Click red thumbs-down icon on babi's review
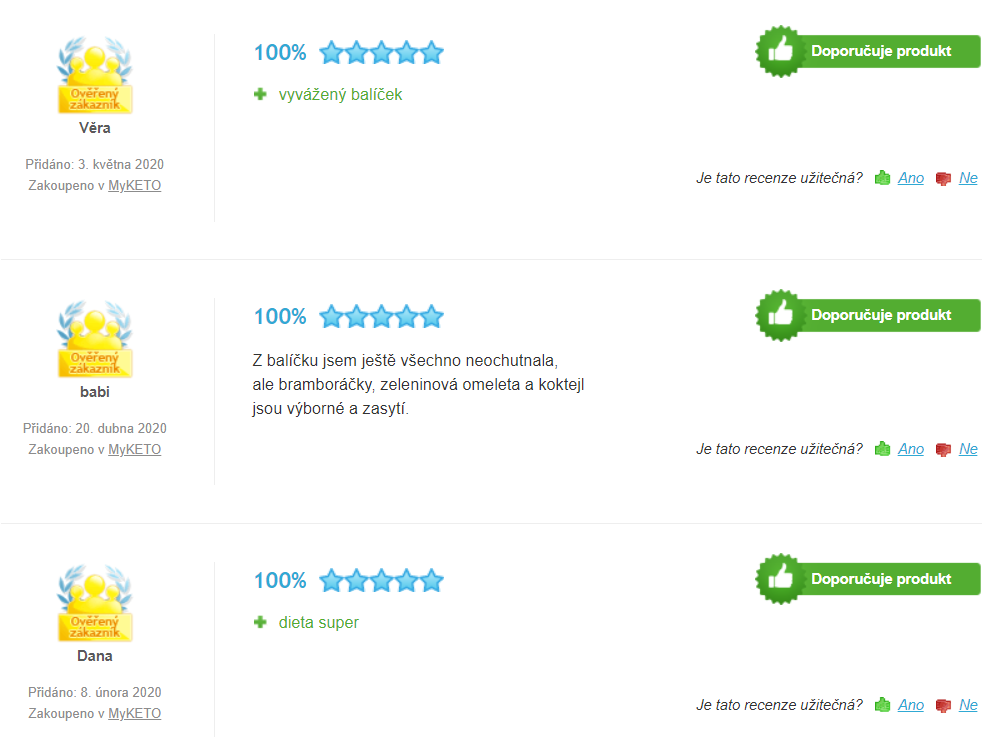The height and width of the screenshot is (737, 1001). coord(943,450)
